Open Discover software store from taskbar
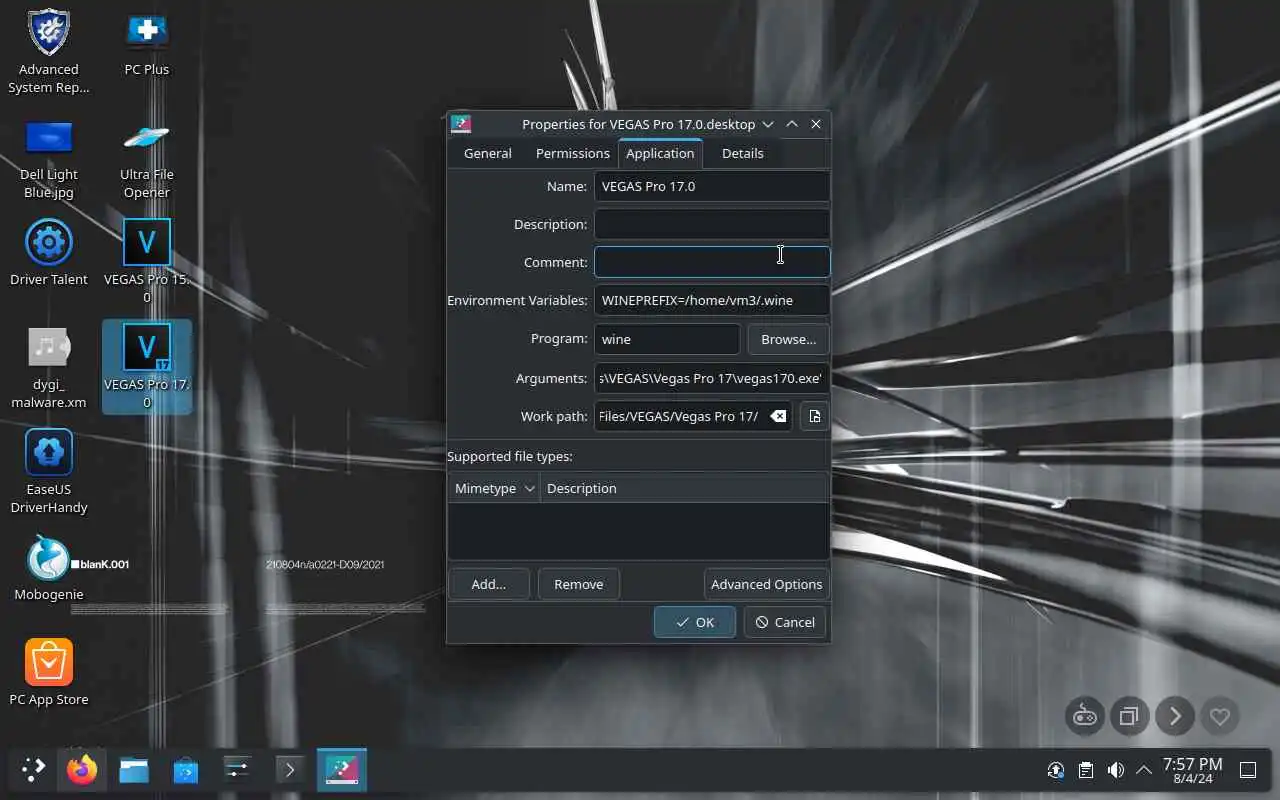Image resolution: width=1280 pixels, height=800 pixels. (186, 769)
